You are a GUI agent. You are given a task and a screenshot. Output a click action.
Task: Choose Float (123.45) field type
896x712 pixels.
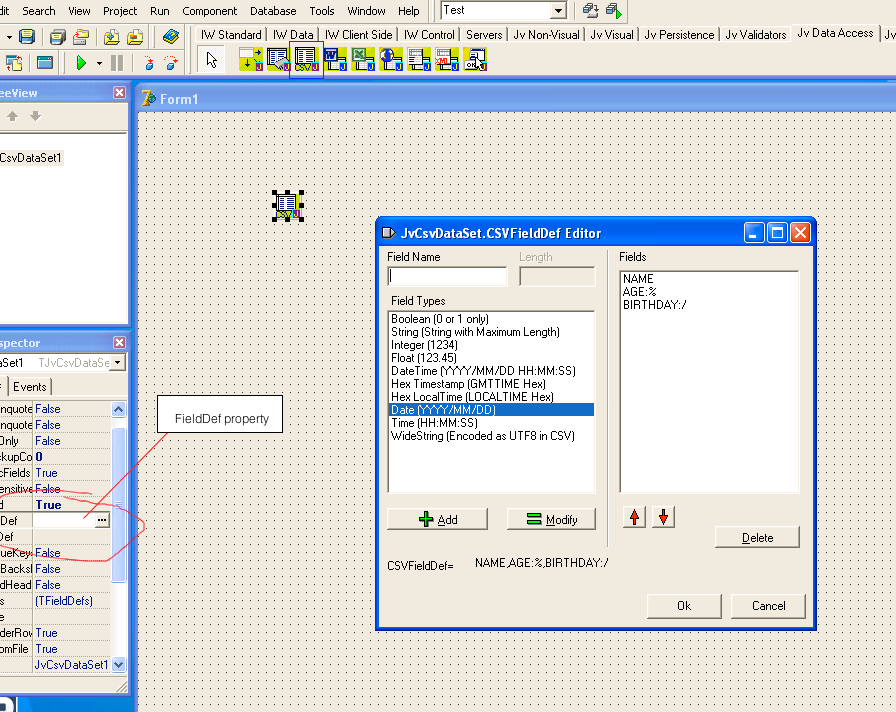coord(423,358)
